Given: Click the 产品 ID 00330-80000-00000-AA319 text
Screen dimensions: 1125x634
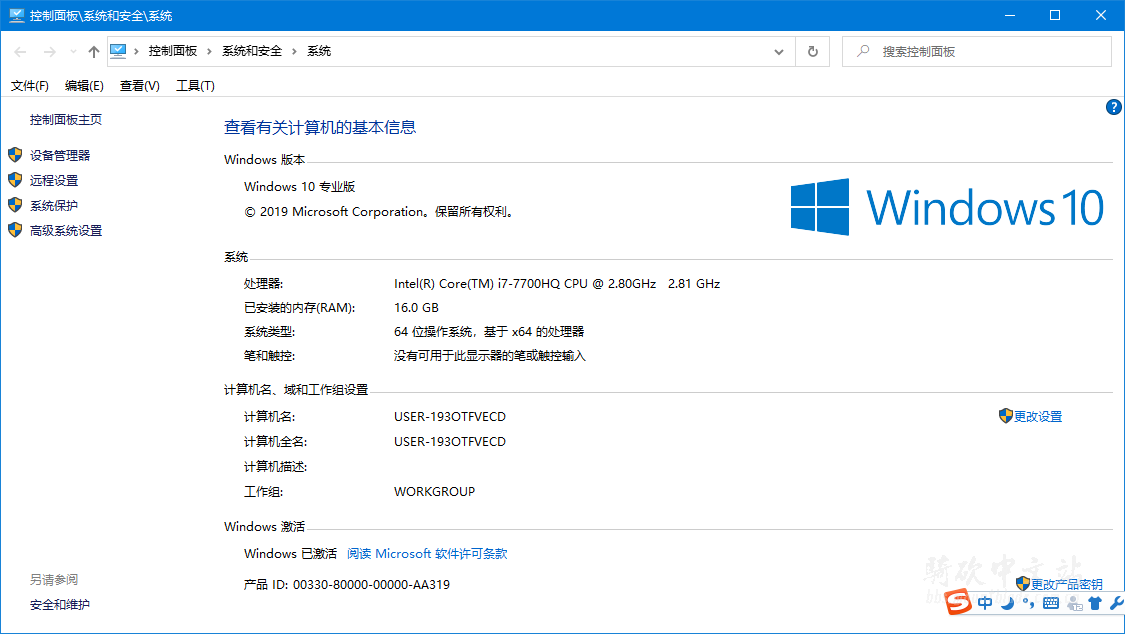Looking at the screenshot, I should (x=347, y=585).
